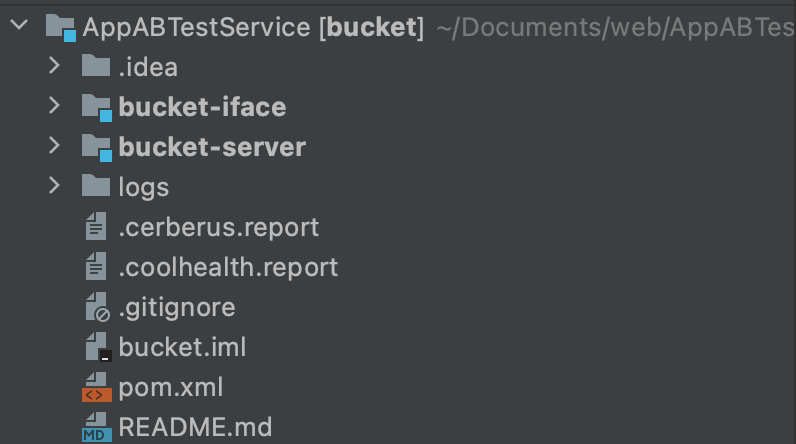Click the .idea folder icon

click(96, 65)
